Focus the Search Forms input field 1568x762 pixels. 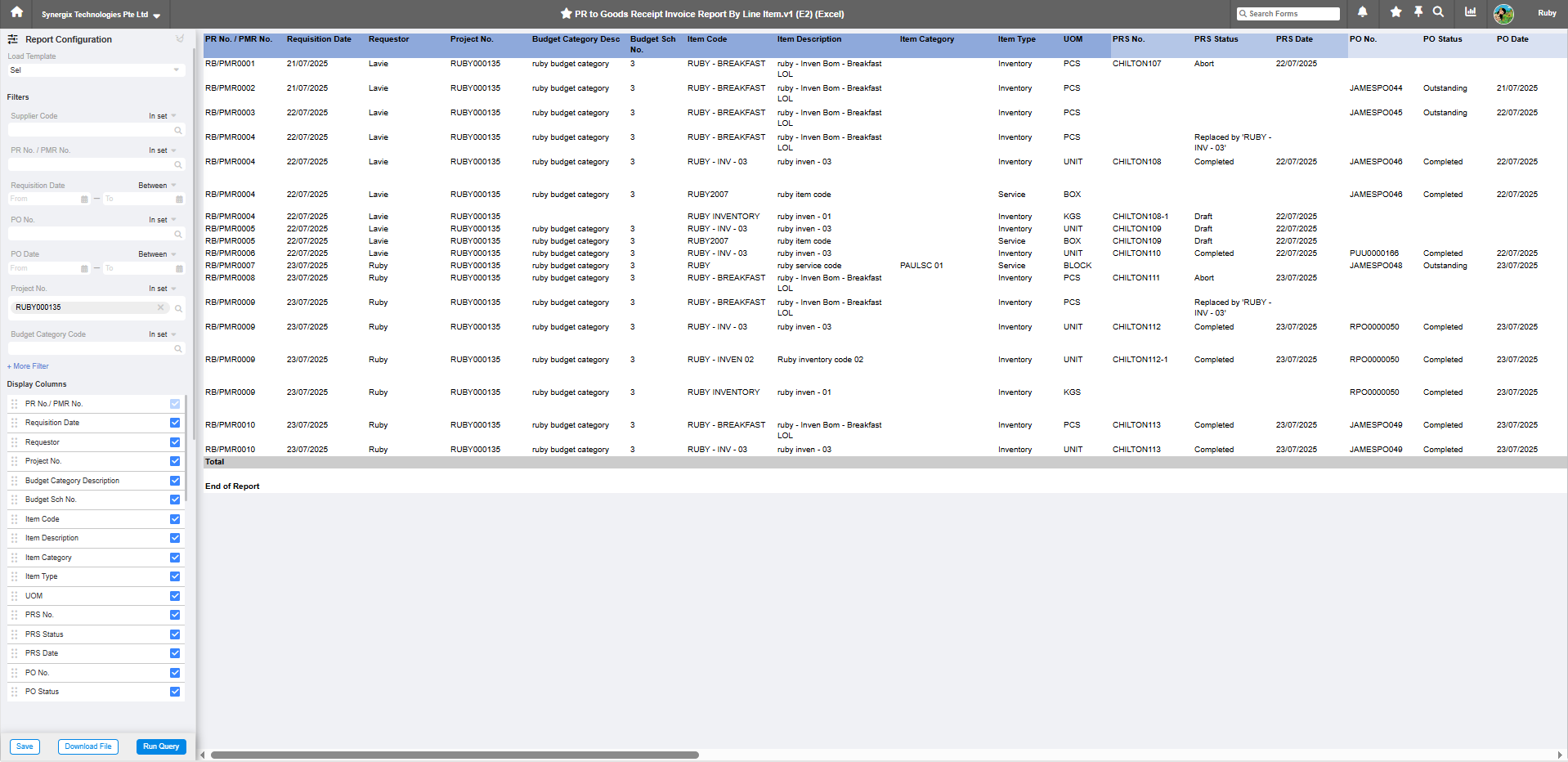pyautogui.click(x=1292, y=14)
